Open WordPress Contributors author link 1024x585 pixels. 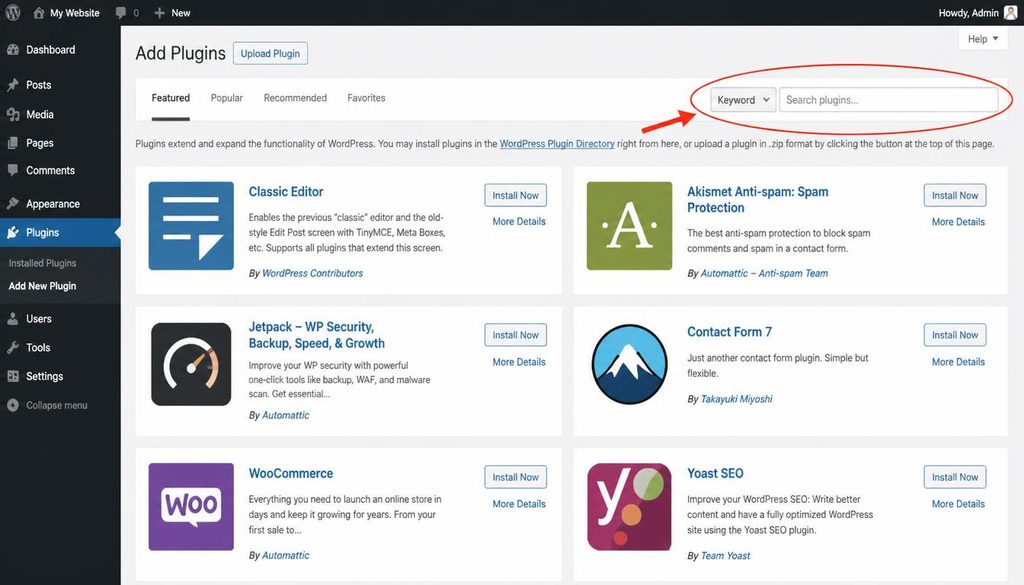(x=312, y=274)
